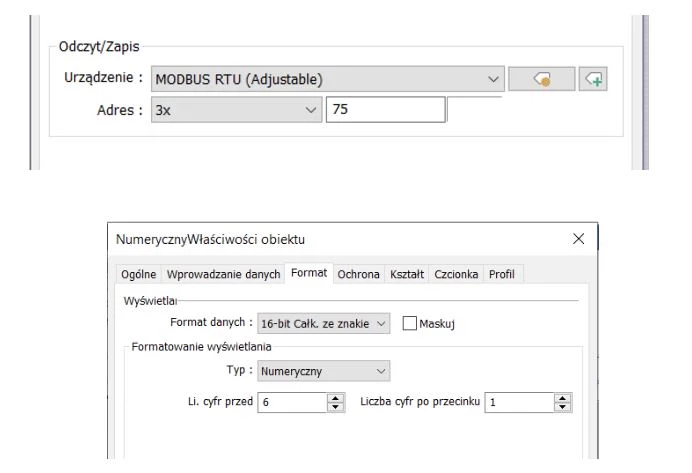692x473 pixels.
Task: Open the Urządzenie MODBUS RTU dropdown
Action: [493, 79]
